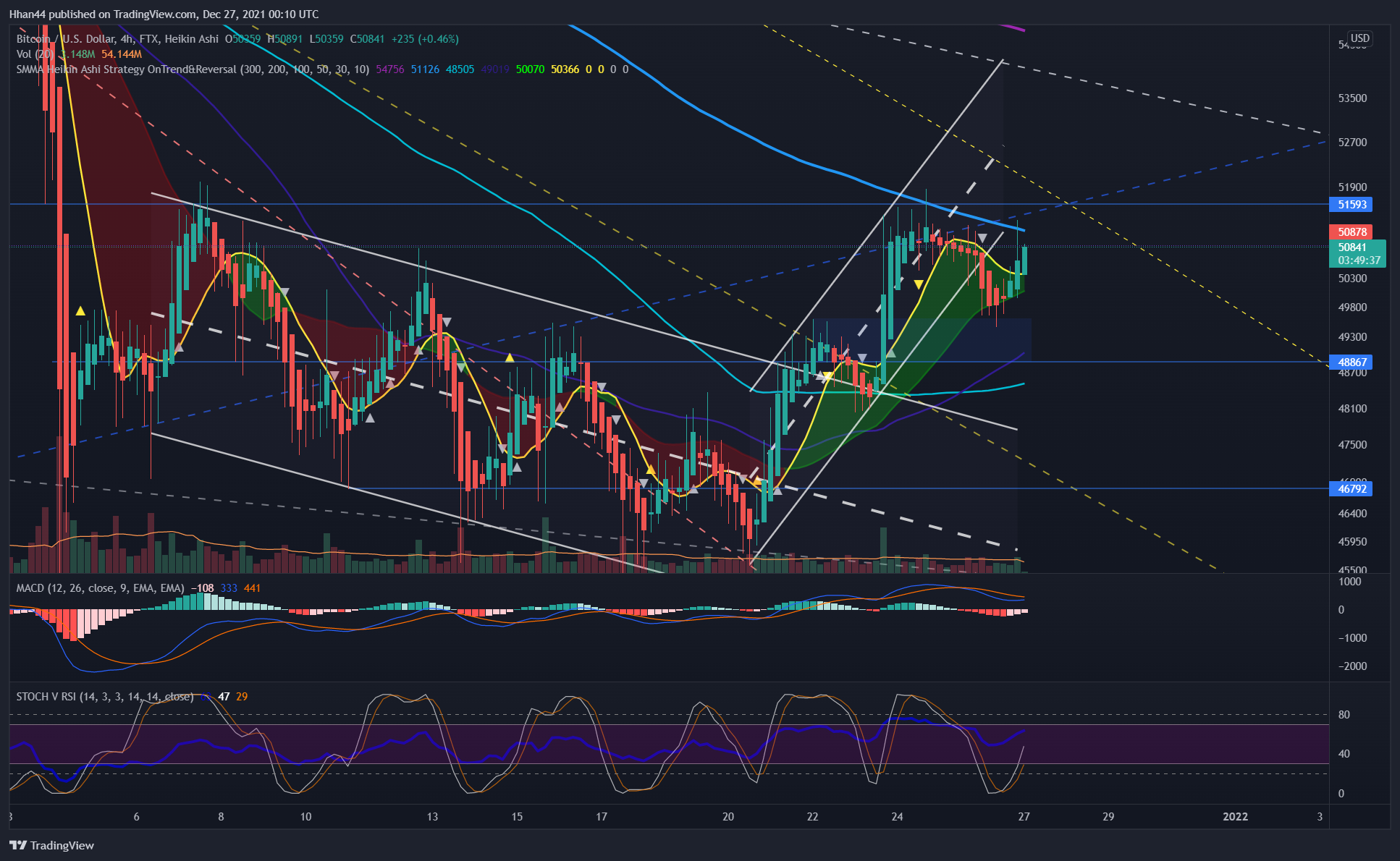
Task: Click 53500 on the price axis
Action: 1352,98
